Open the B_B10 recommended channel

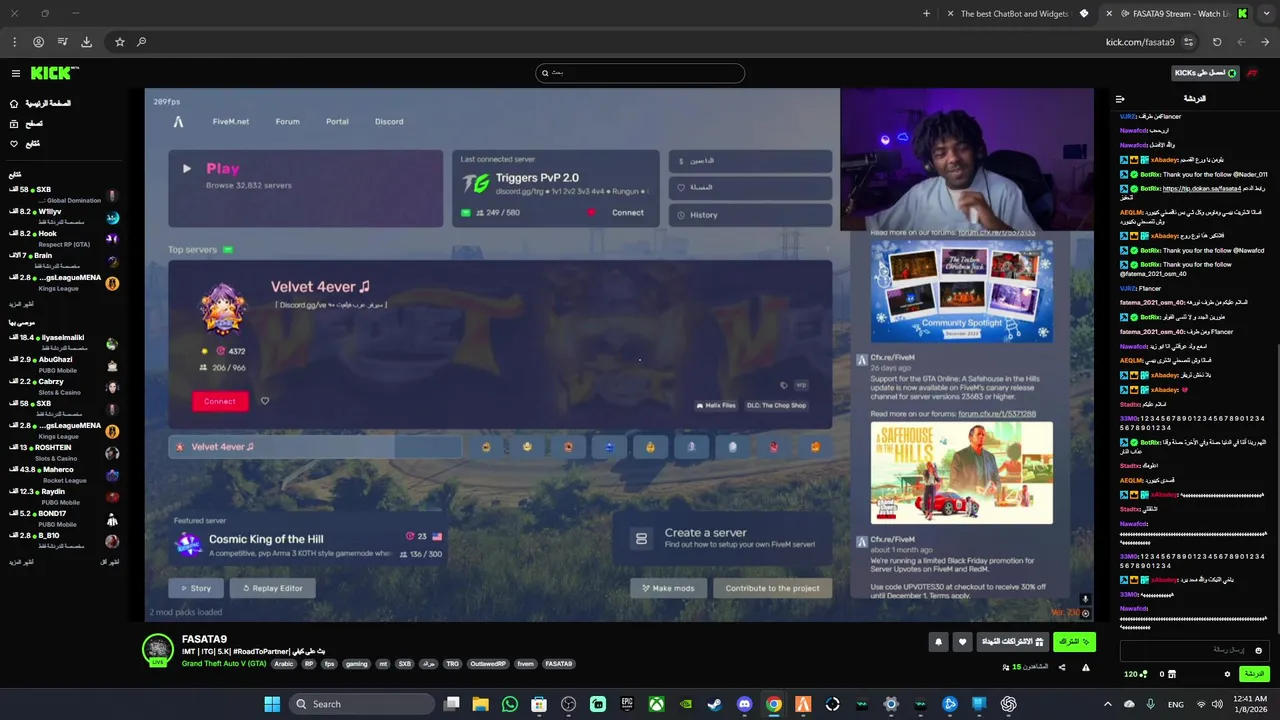[62, 540]
